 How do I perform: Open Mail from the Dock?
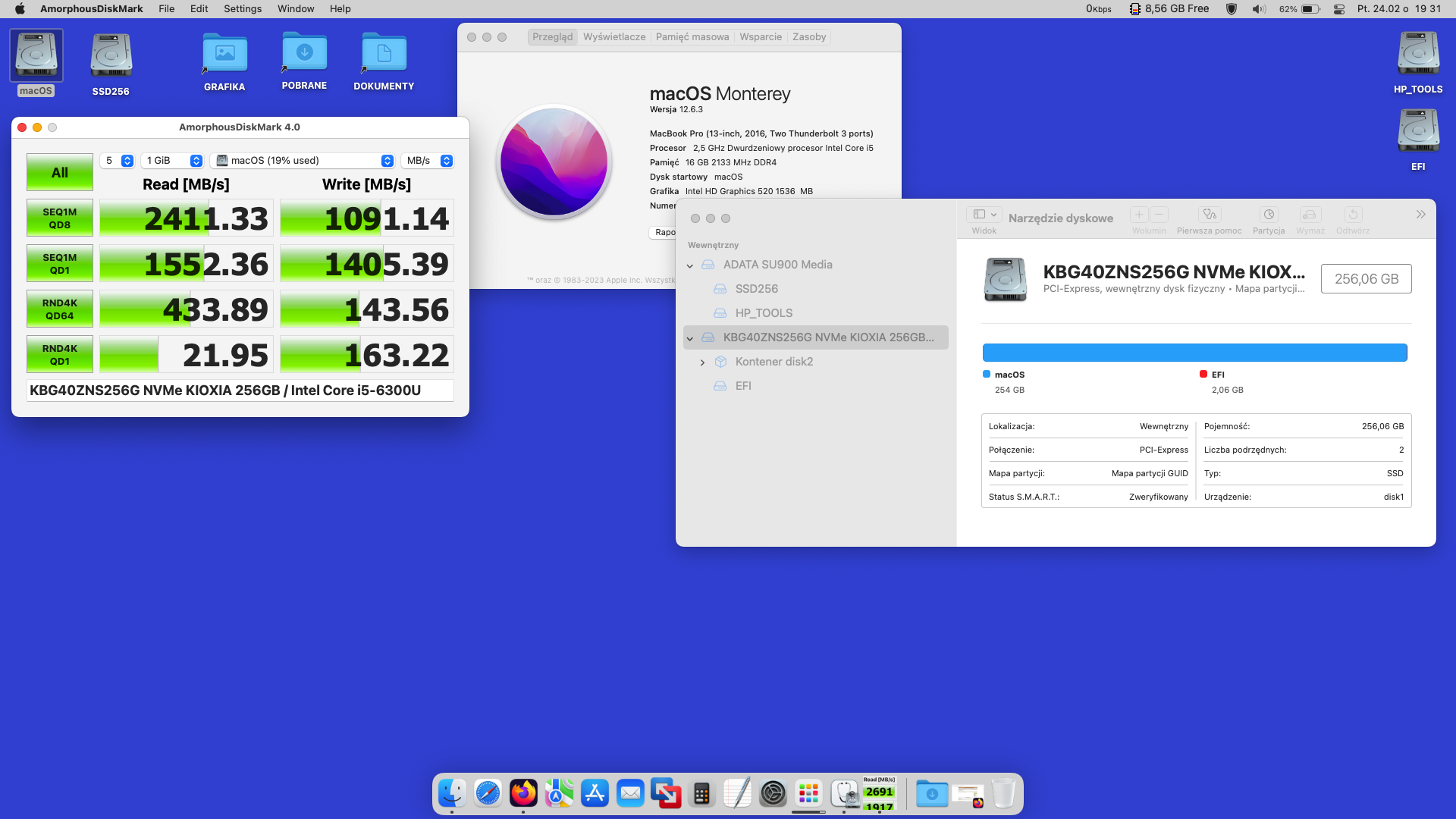(x=630, y=793)
